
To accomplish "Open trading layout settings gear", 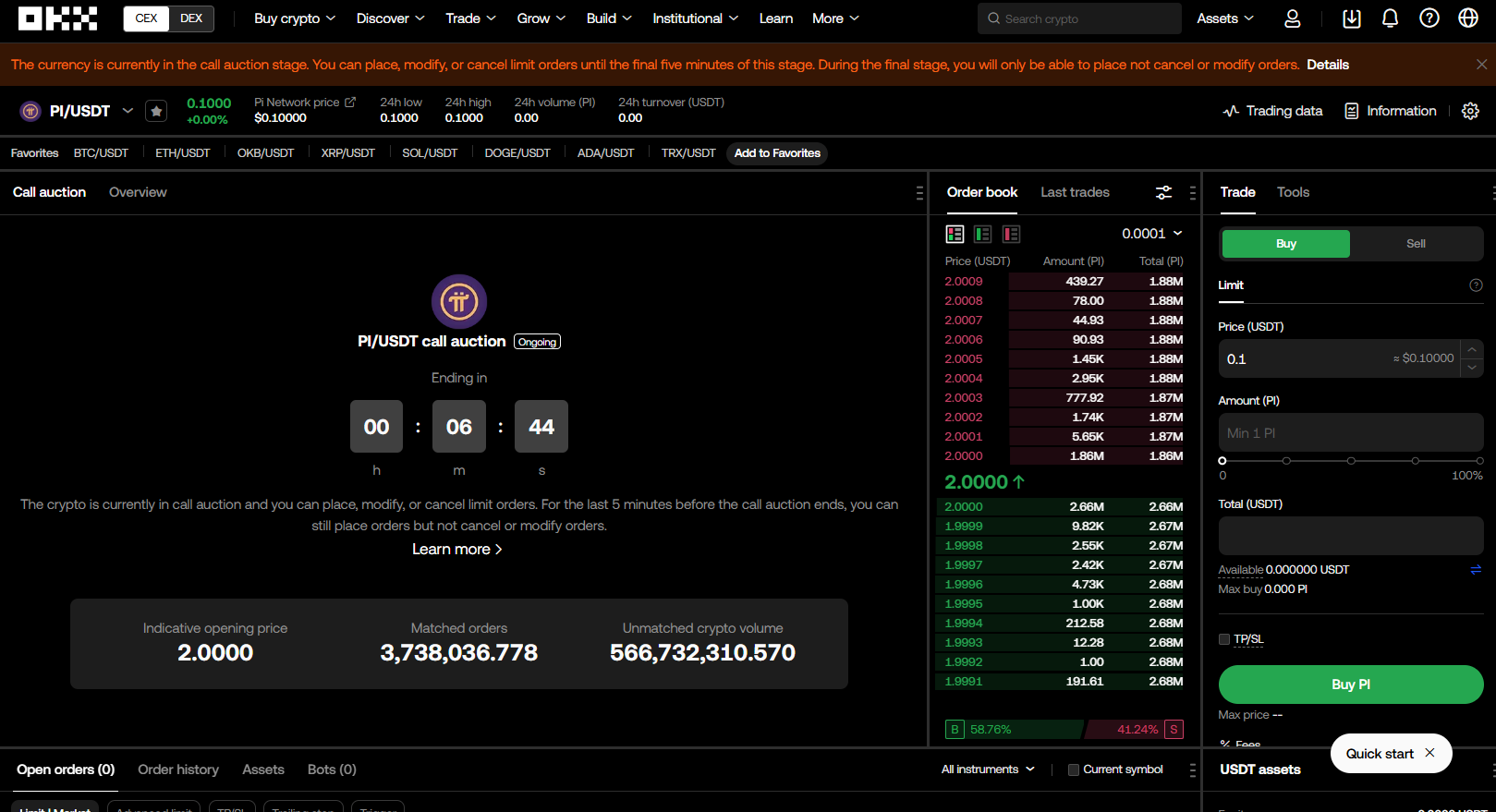I will coord(1470,111).
